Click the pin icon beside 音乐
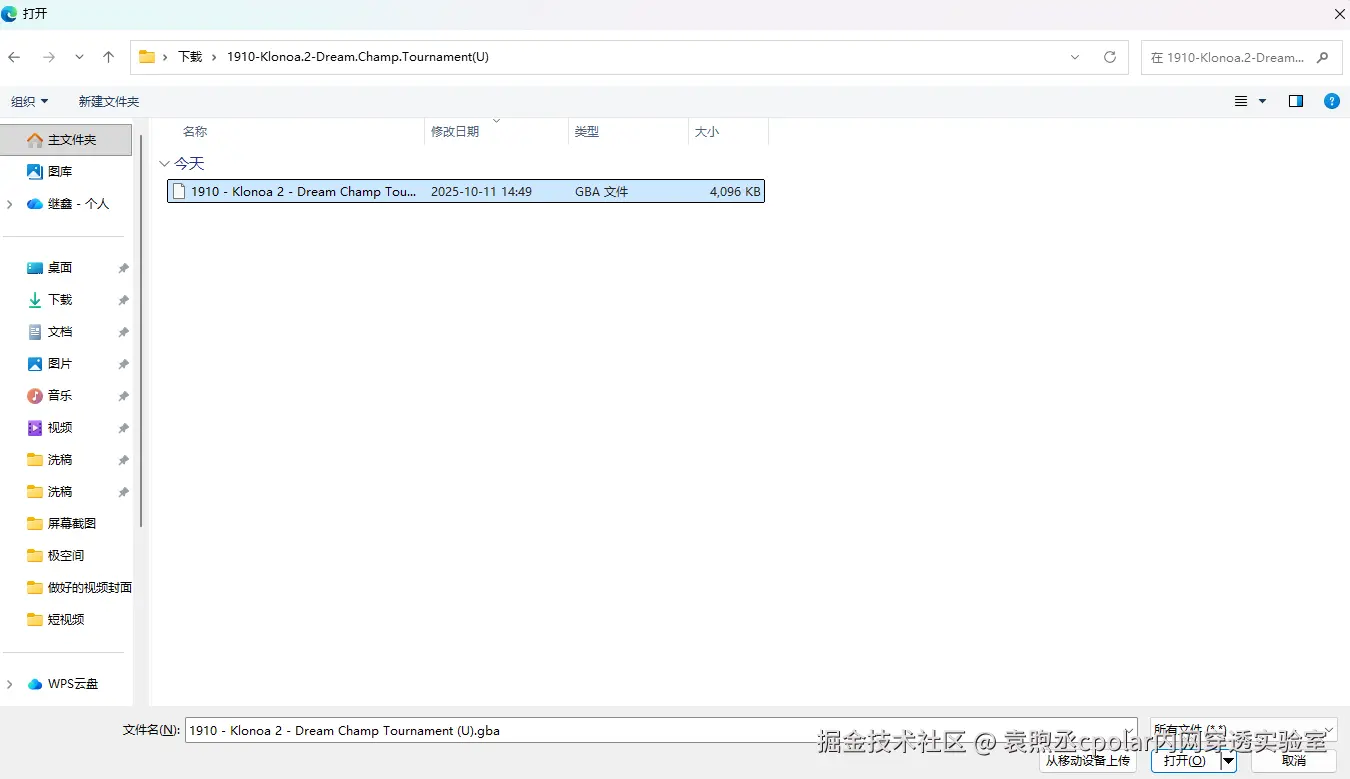The width and height of the screenshot is (1350, 779). (x=123, y=396)
